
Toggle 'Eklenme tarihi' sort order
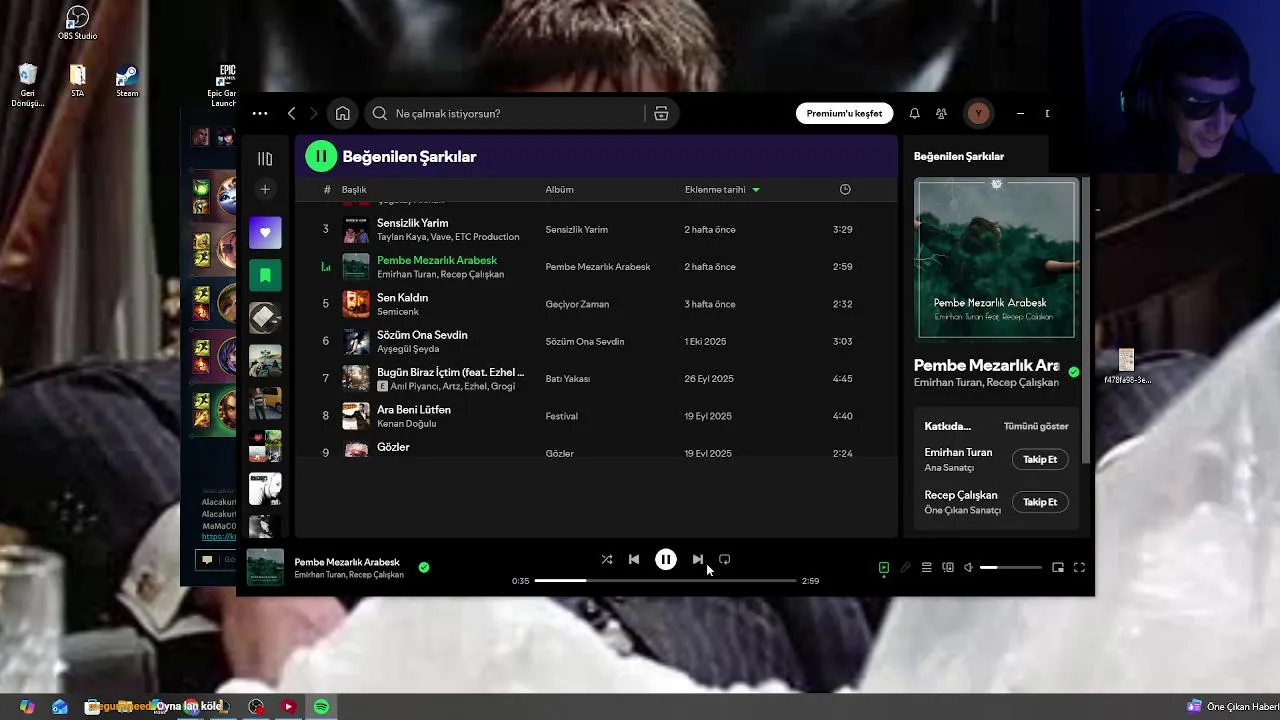[722, 190]
